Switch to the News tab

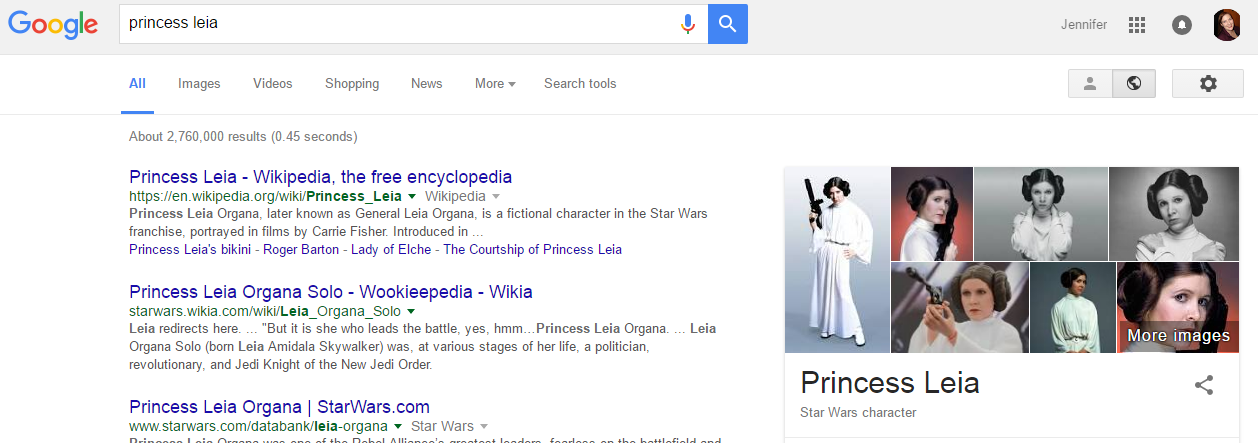click(426, 84)
